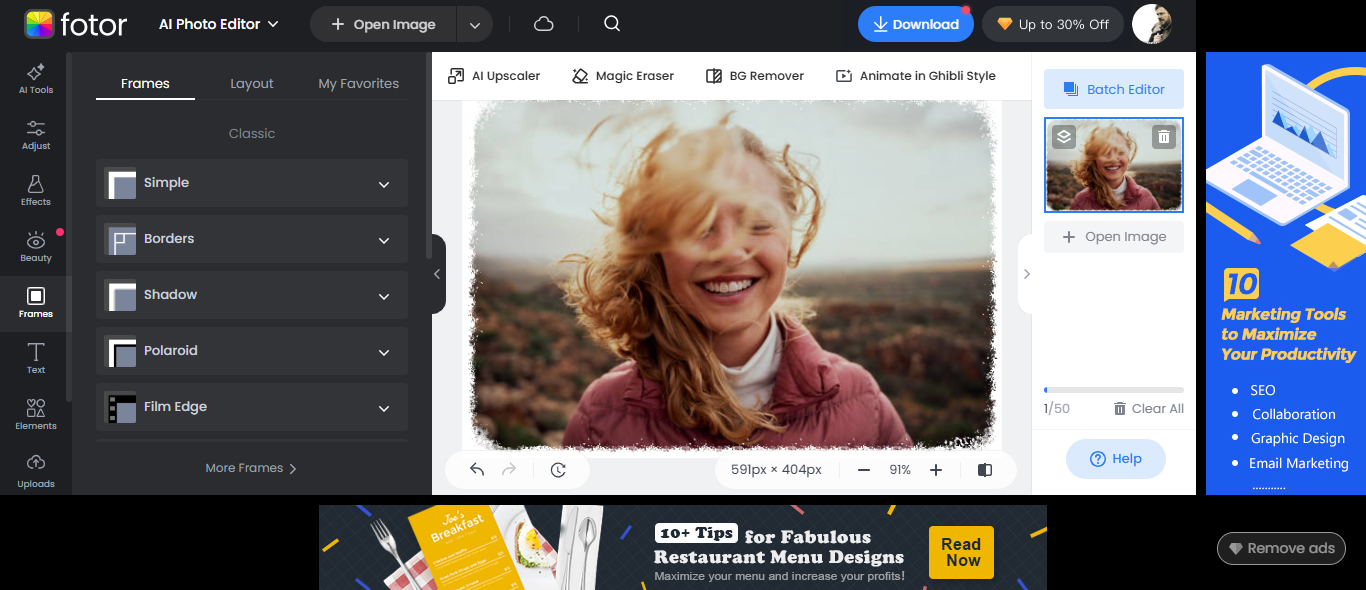Viewport: 1366px width, 590px height.
Task: Click the Download button
Action: tap(916, 24)
